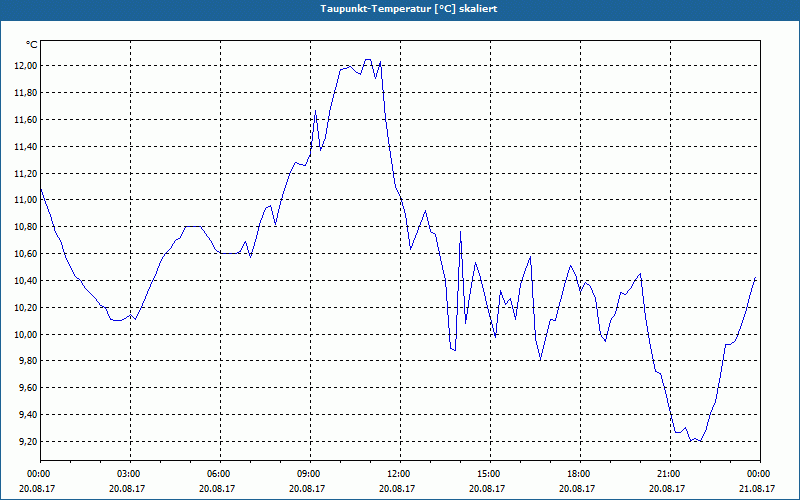Select the 10,20 y-axis label

(27, 308)
